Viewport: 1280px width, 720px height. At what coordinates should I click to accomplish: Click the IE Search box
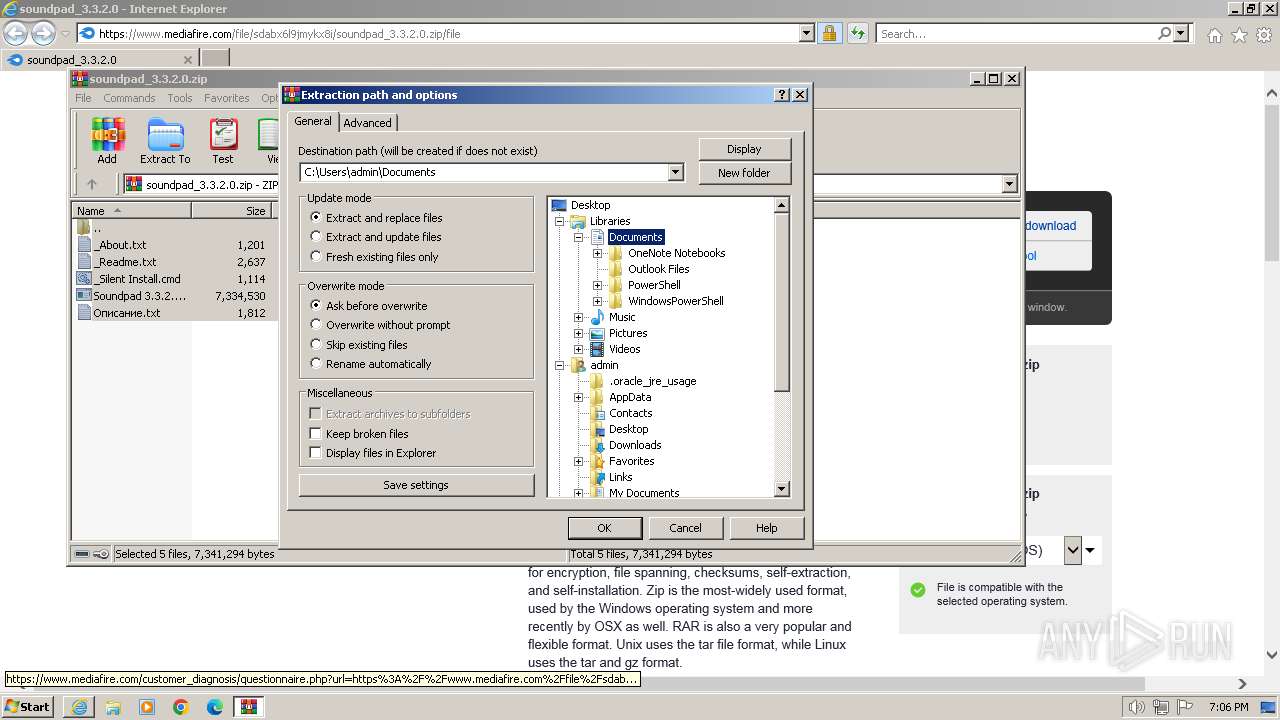click(x=1017, y=33)
